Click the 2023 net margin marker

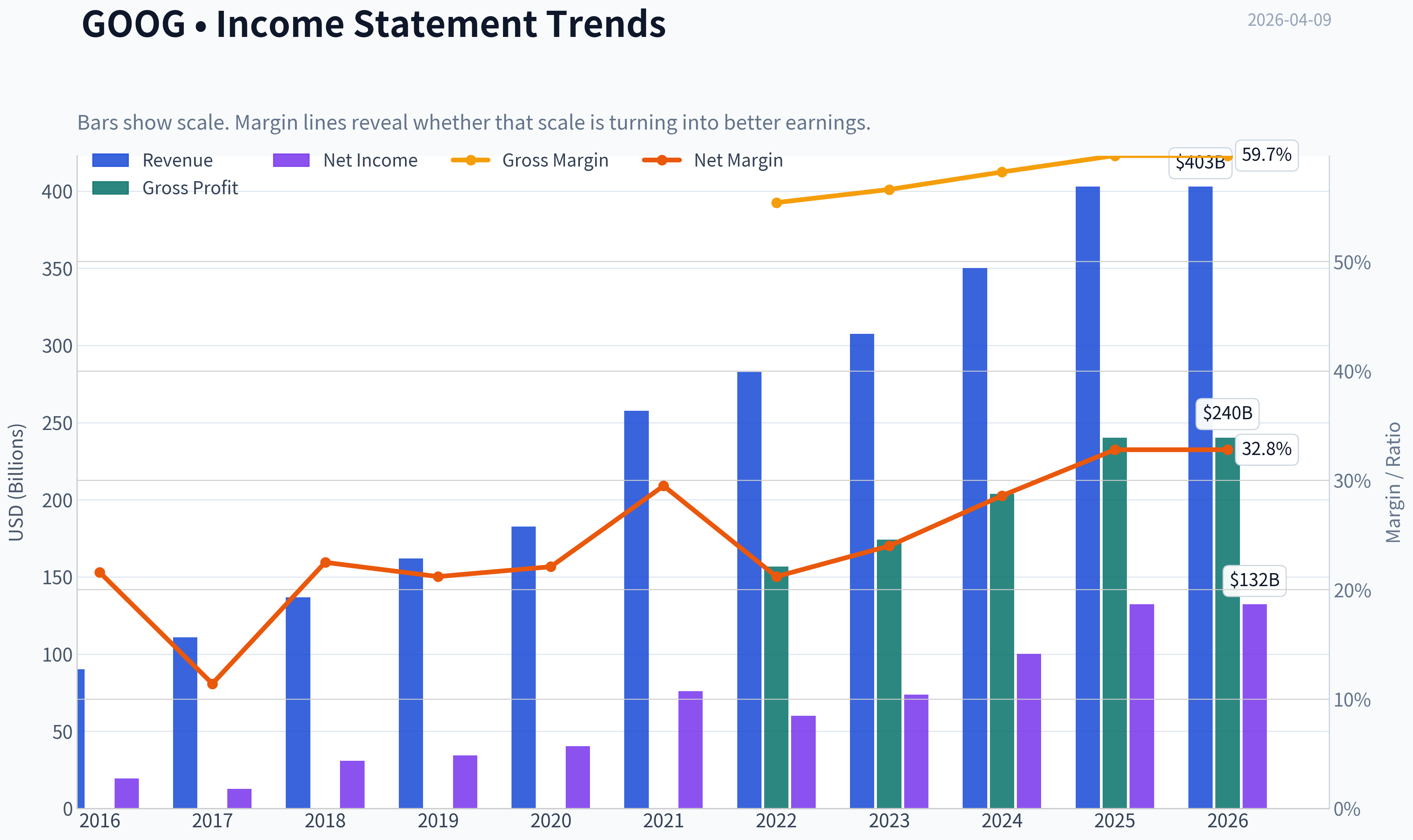889,546
